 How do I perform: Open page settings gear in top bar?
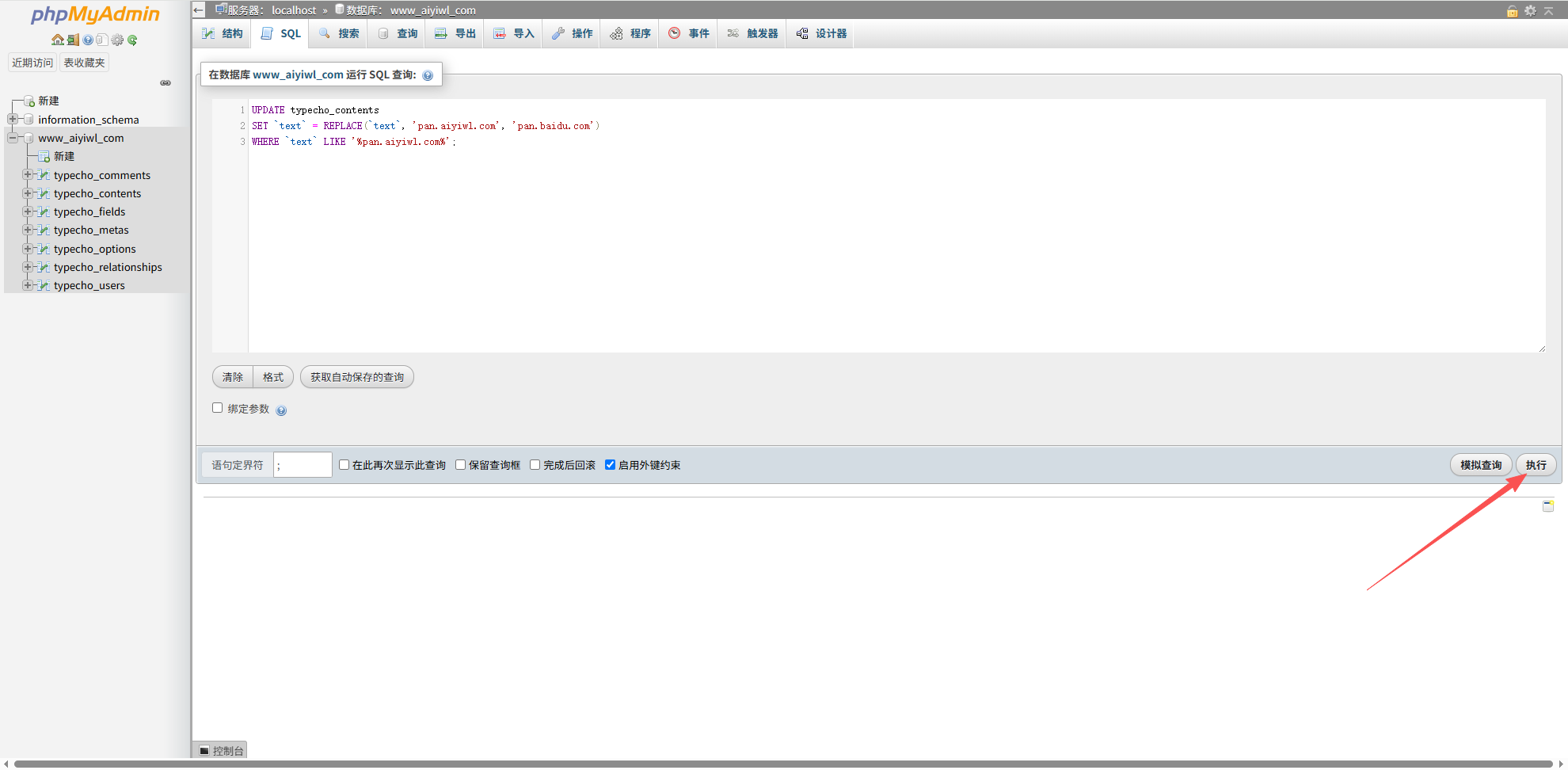coord(1530,10)
